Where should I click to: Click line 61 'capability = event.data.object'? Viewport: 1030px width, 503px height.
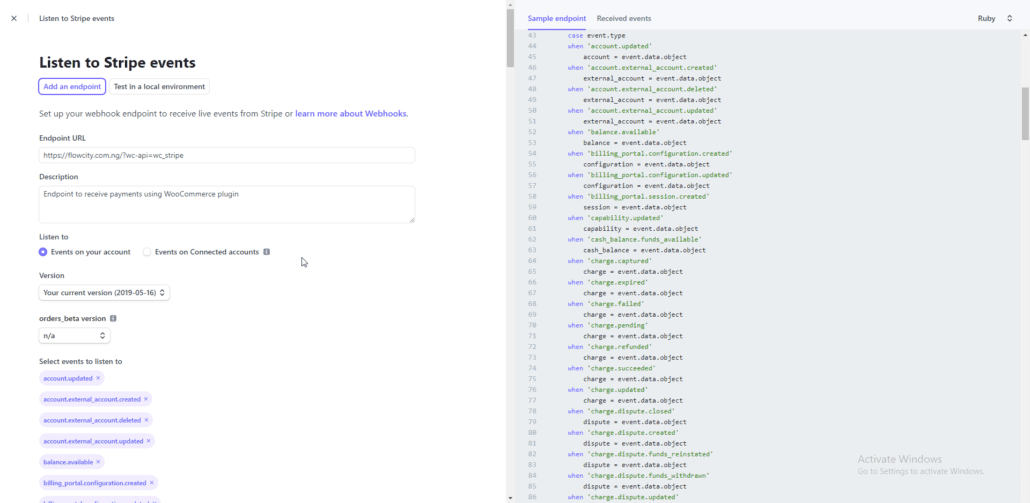tap(640, 229)
